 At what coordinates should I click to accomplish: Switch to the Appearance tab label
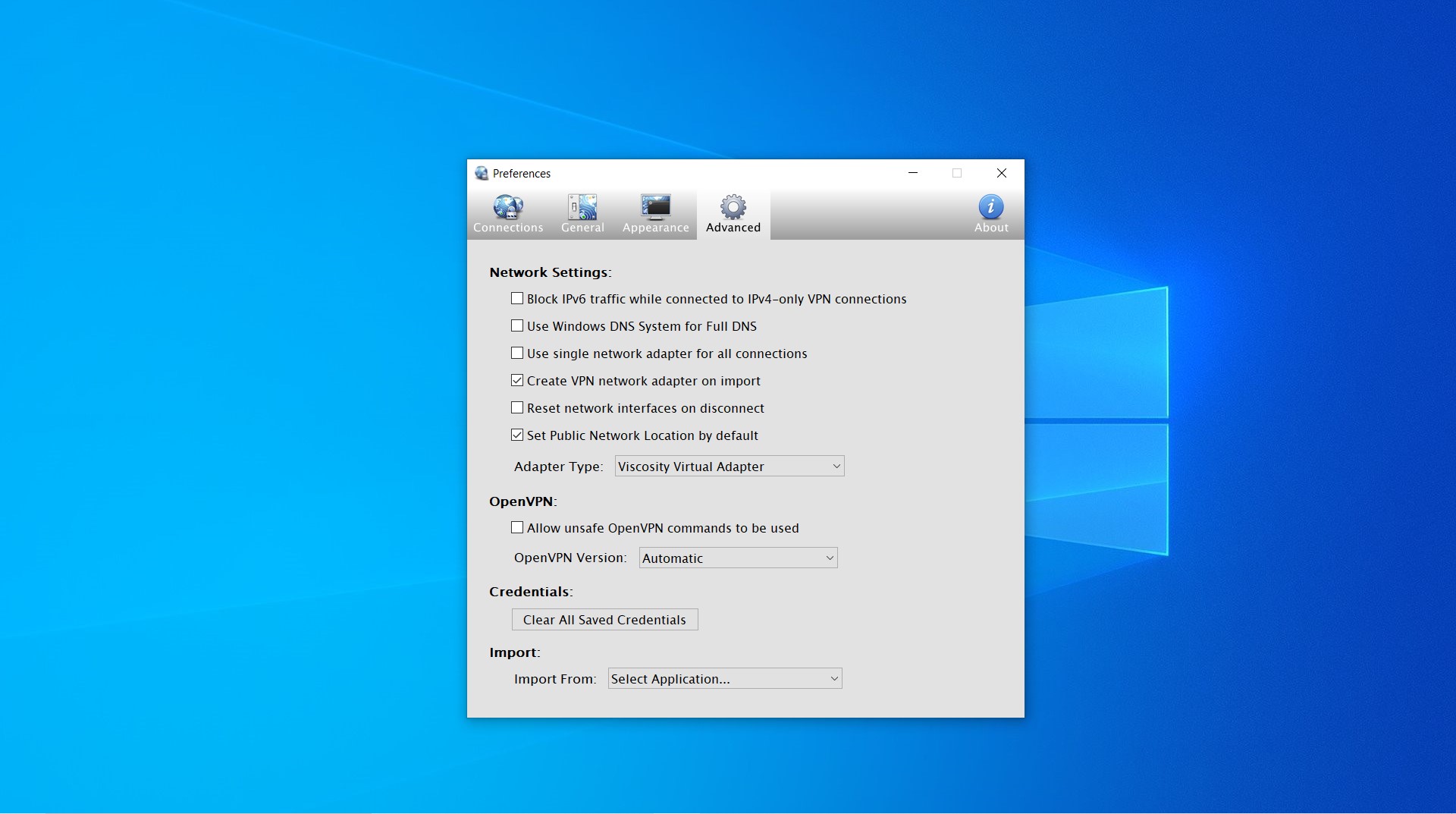coord(655,228)
